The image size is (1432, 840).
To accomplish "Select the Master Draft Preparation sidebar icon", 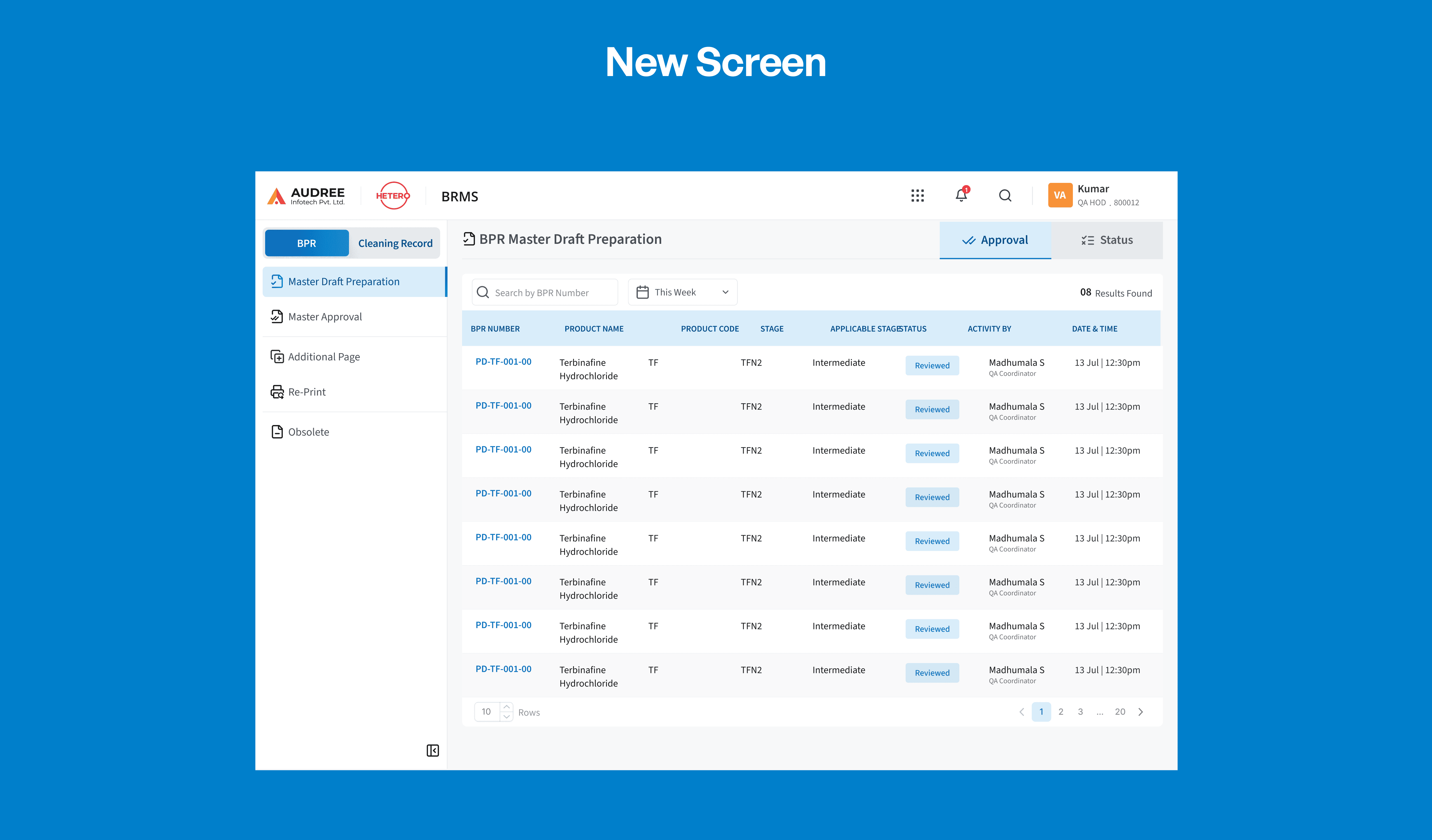I will 277,281.
